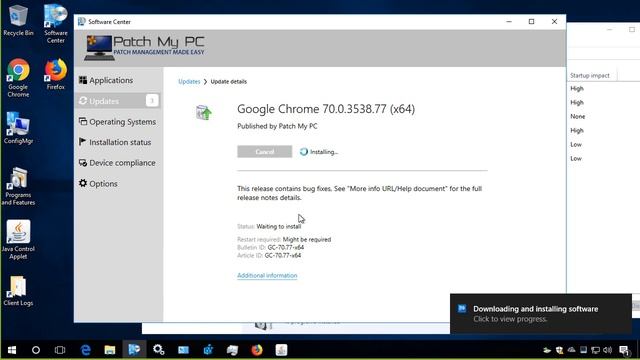Go back via Updates breadcrumb link
The height and width of the screenshot is (360, 640).
(189, 82)
